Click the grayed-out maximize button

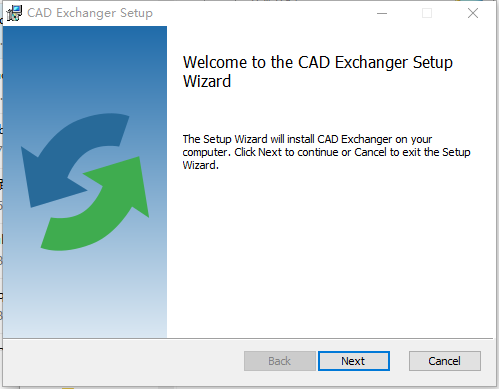pyautogui.click(x=427, y=13)
